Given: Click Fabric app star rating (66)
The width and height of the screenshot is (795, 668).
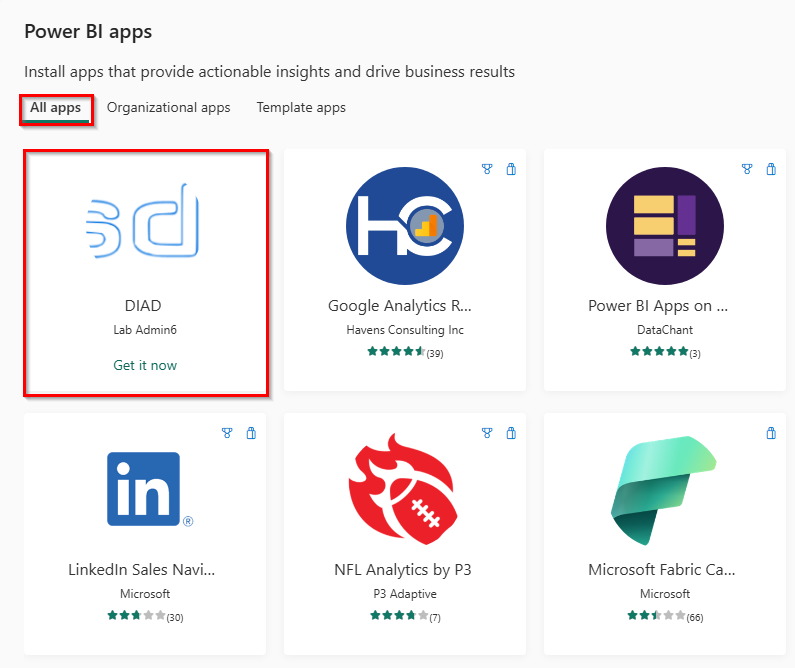Looking at the screenshot, I should pos(665,616).
